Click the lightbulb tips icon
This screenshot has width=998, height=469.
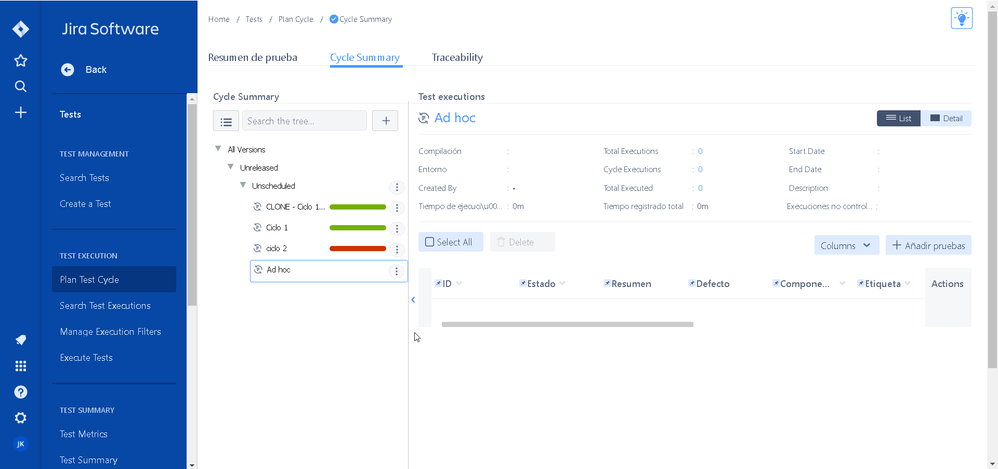[961, 18]
